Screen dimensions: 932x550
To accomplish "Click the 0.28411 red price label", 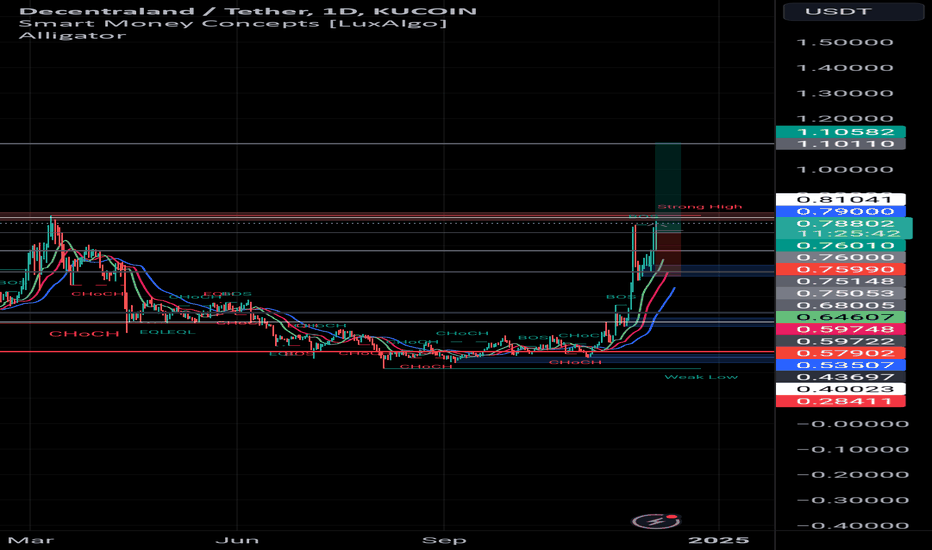I will point(840,401).
